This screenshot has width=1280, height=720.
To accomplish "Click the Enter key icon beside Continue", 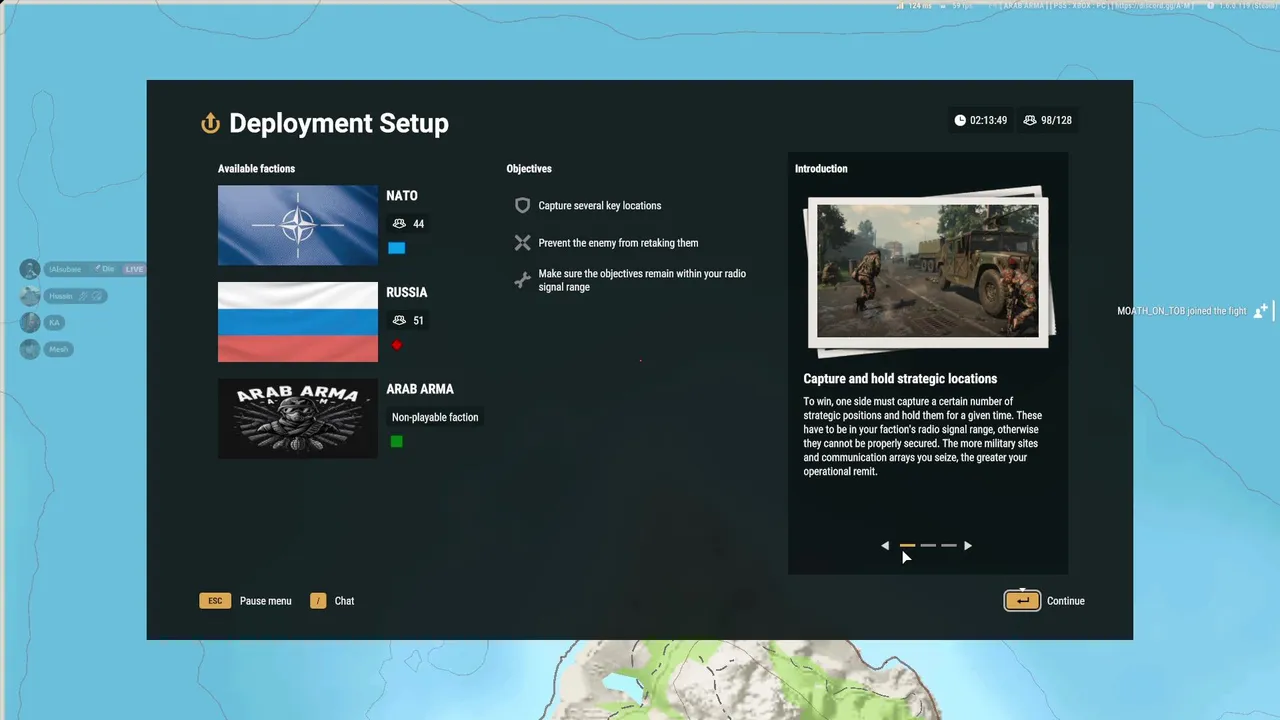I will point(1022,601).
